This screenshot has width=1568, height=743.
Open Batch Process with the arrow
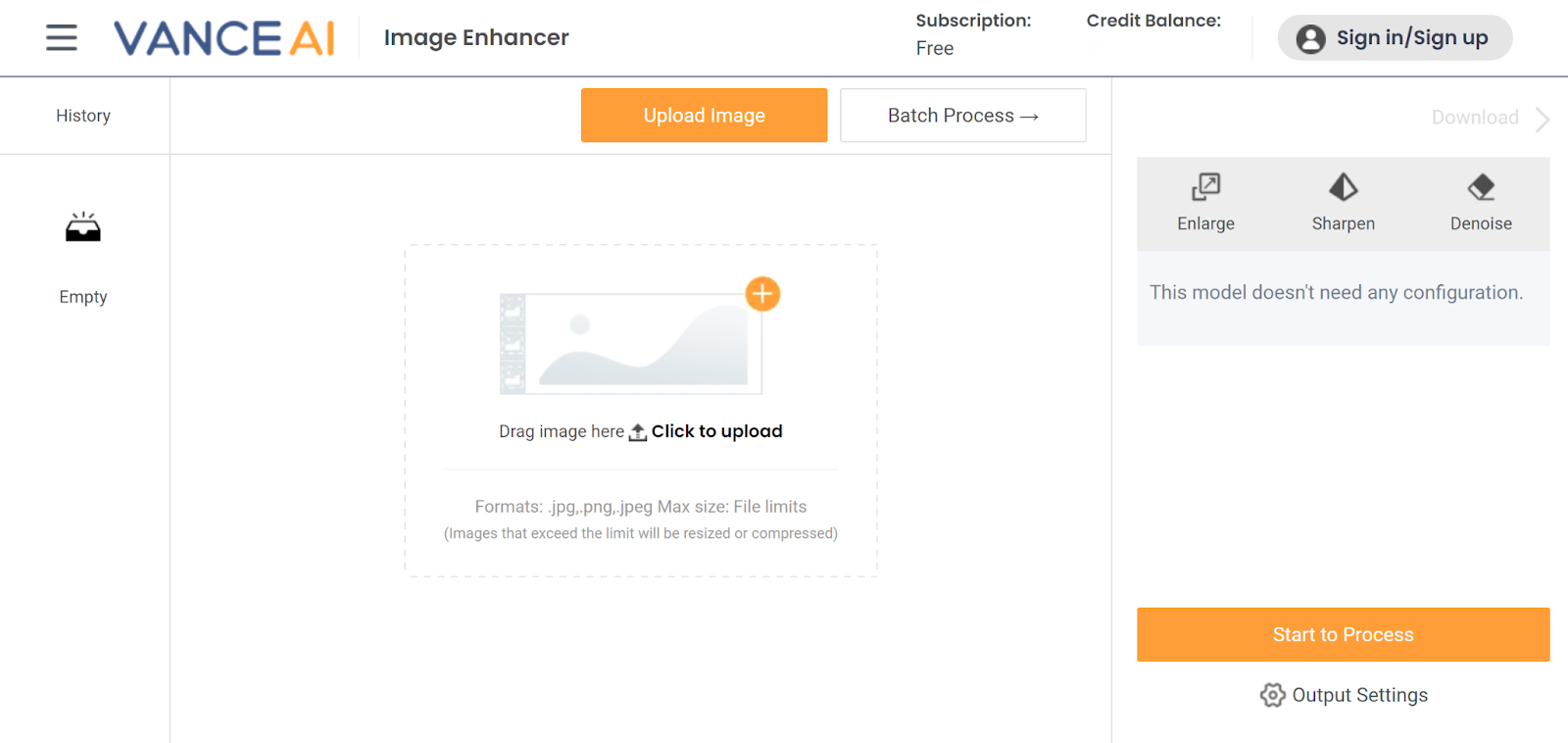pyautogui.click(x=962, y=116)
